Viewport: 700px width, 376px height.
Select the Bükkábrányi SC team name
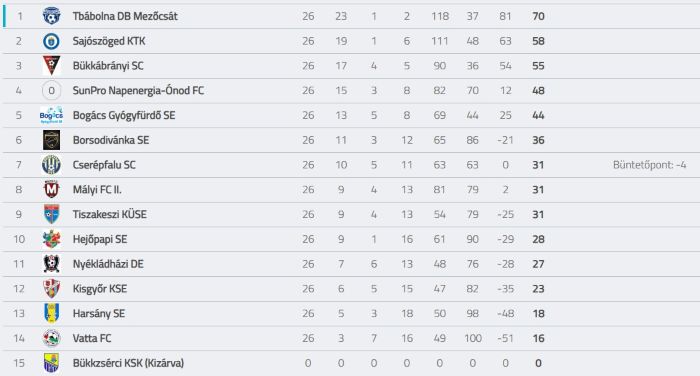[108, 66]
